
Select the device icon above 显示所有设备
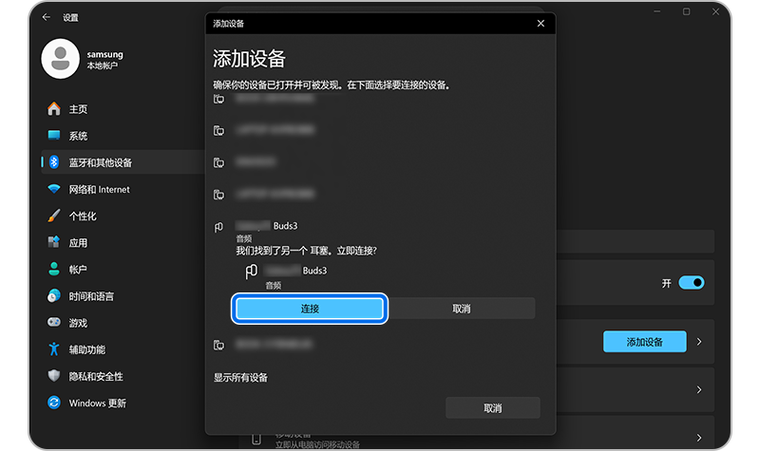[219, 345]
